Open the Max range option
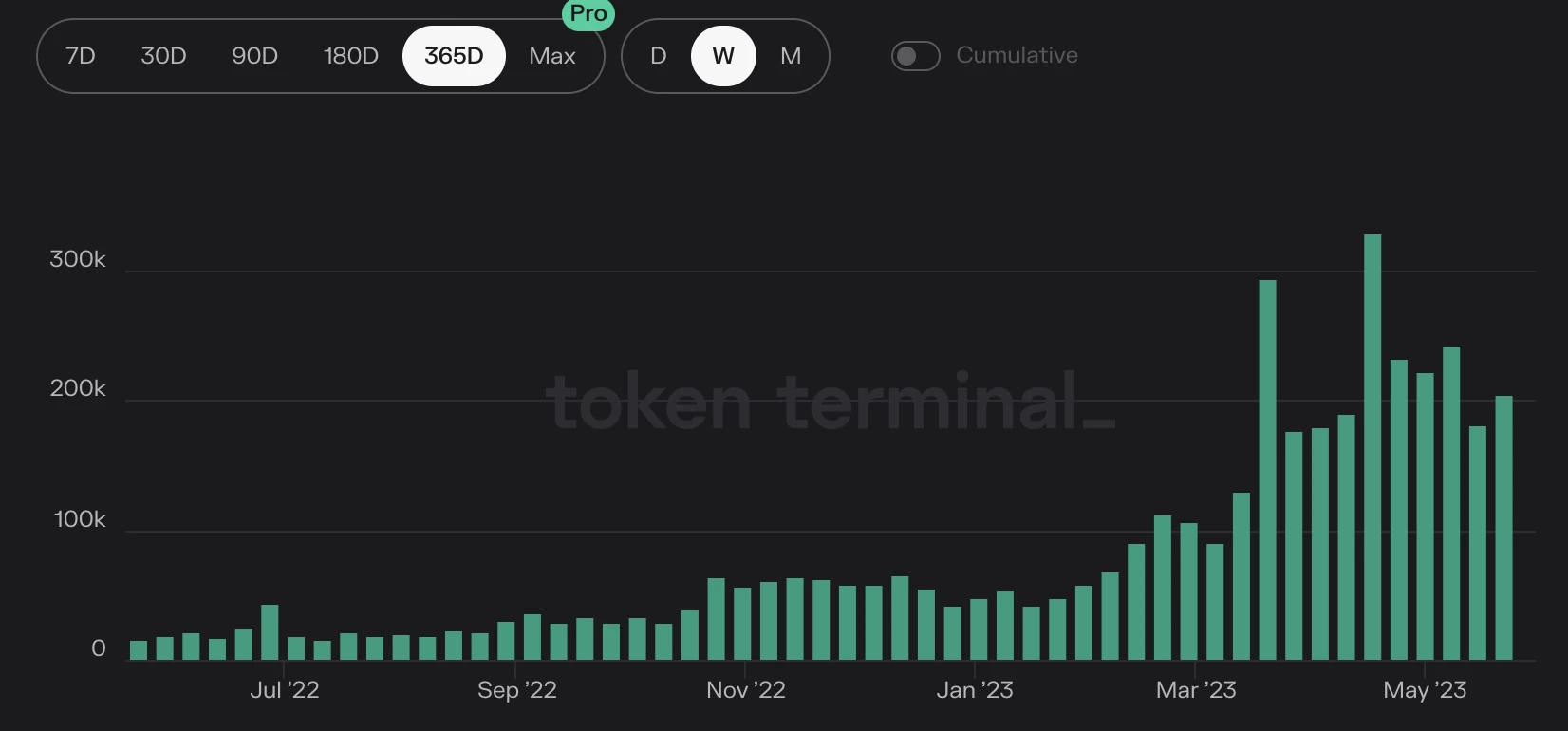The image size is (1568, 731). [552, 56]
